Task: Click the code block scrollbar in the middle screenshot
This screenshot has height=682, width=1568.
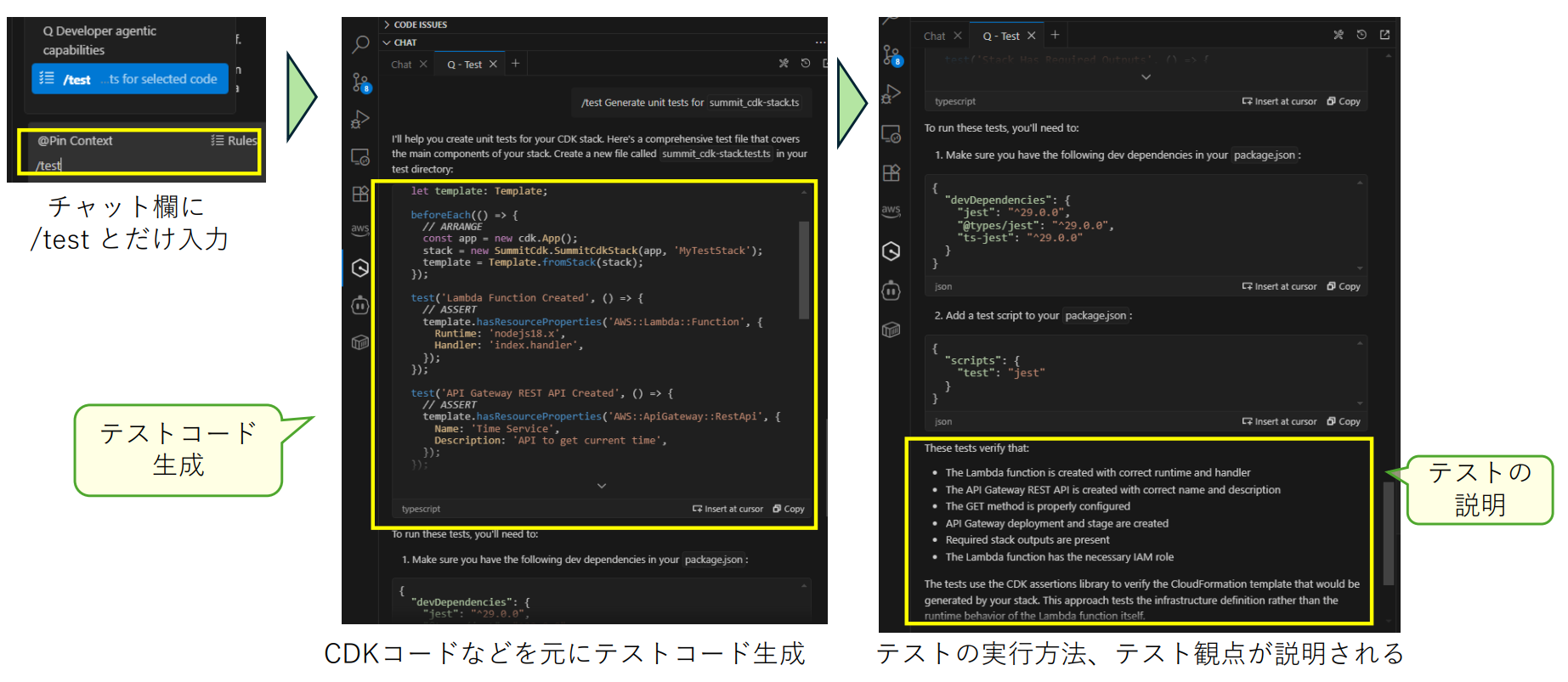Action: point(803,270)
